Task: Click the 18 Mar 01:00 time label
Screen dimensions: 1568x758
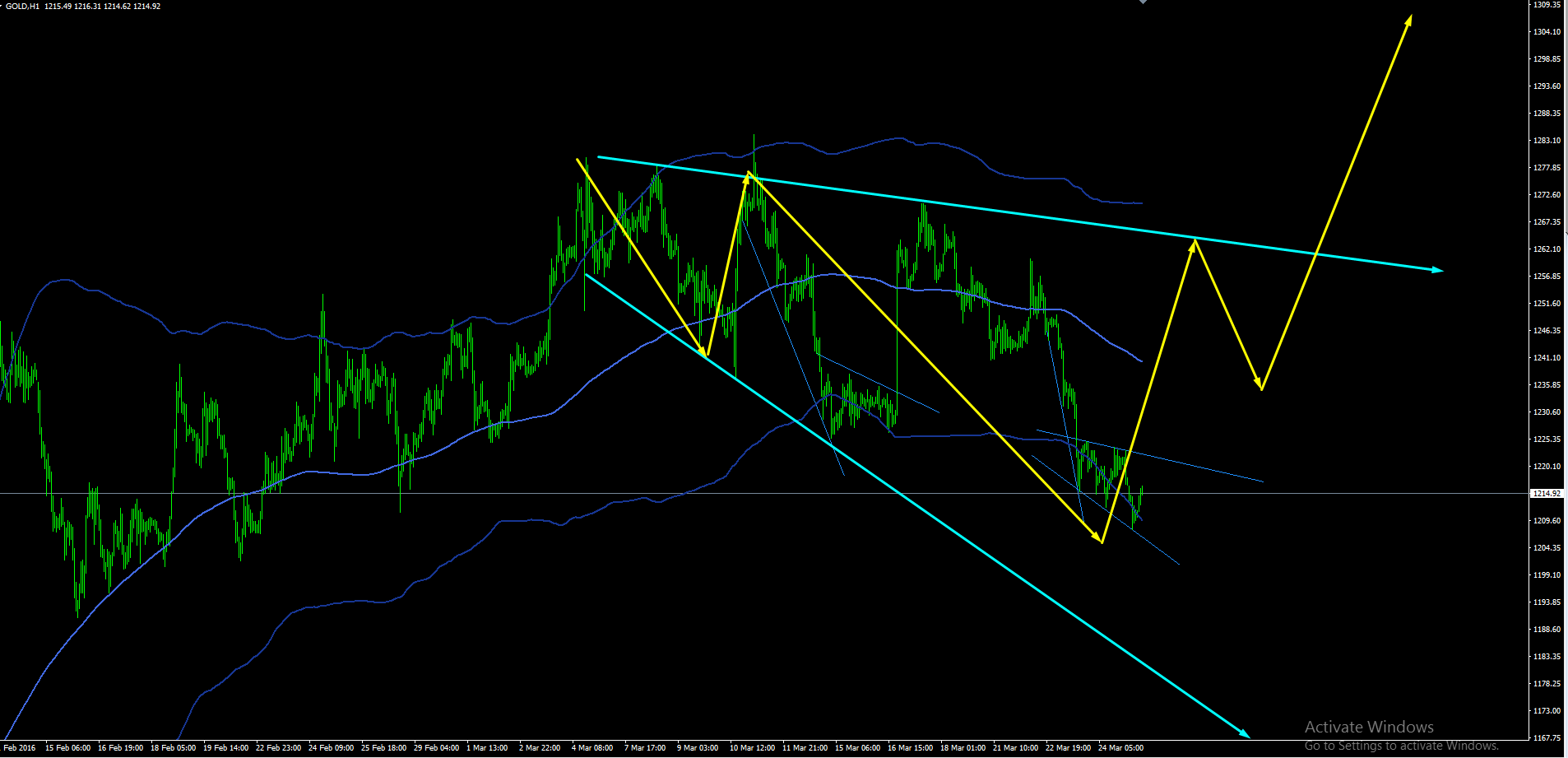Action: pyautogui.click(x=963, y=748)
